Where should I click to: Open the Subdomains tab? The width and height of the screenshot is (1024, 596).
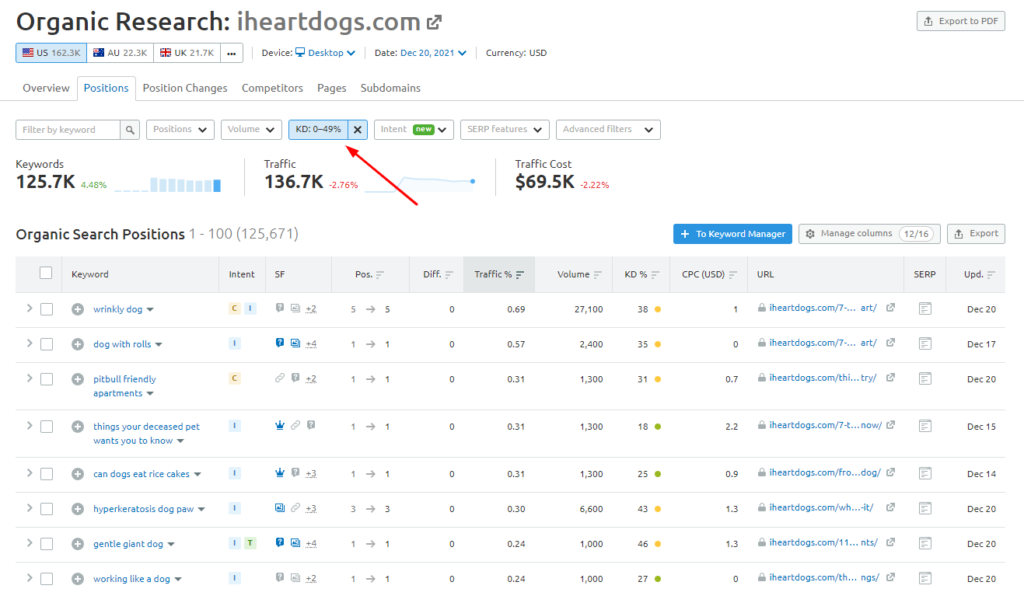[391, 88]
